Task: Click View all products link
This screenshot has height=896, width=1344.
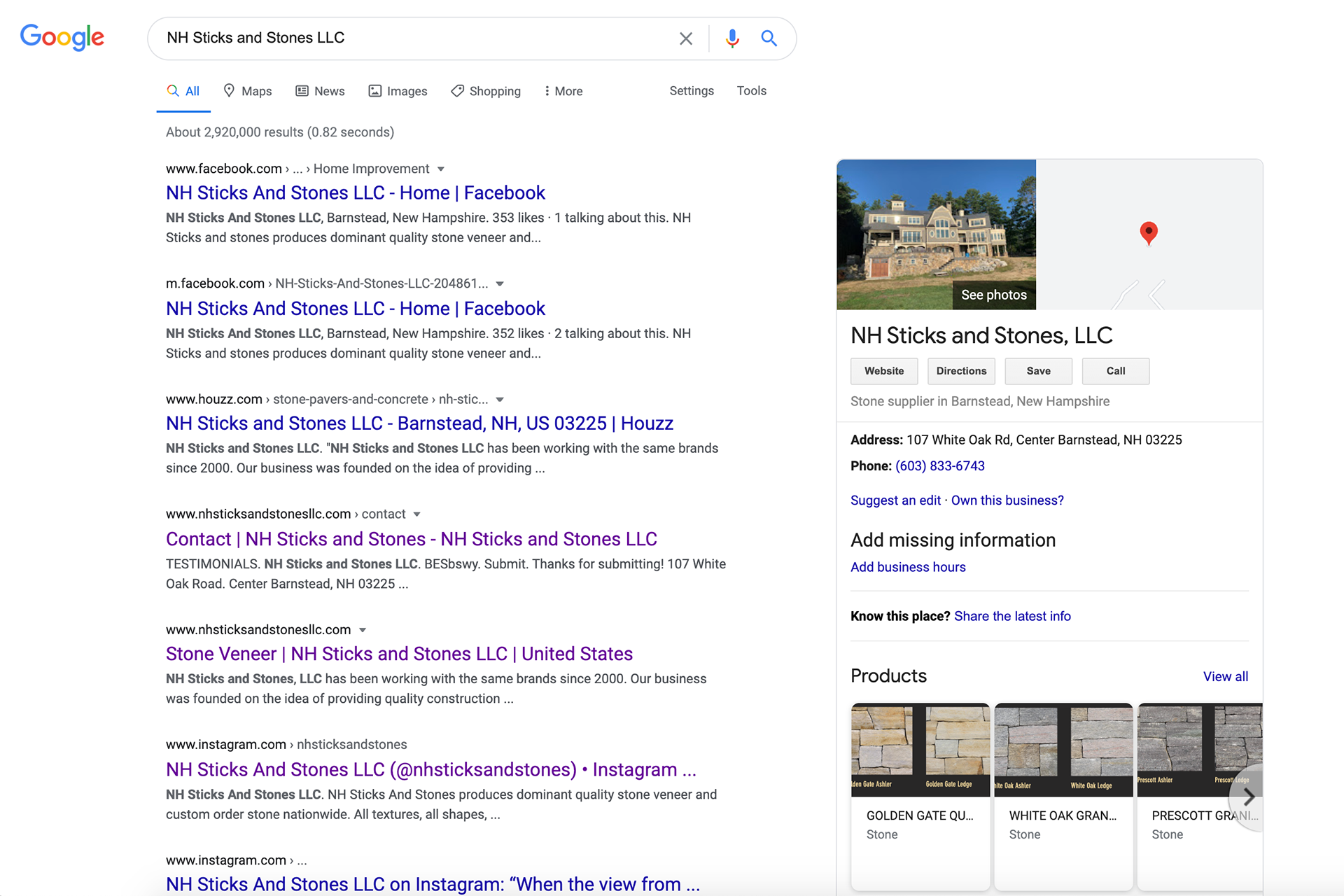Action: tap(1225, 677)
